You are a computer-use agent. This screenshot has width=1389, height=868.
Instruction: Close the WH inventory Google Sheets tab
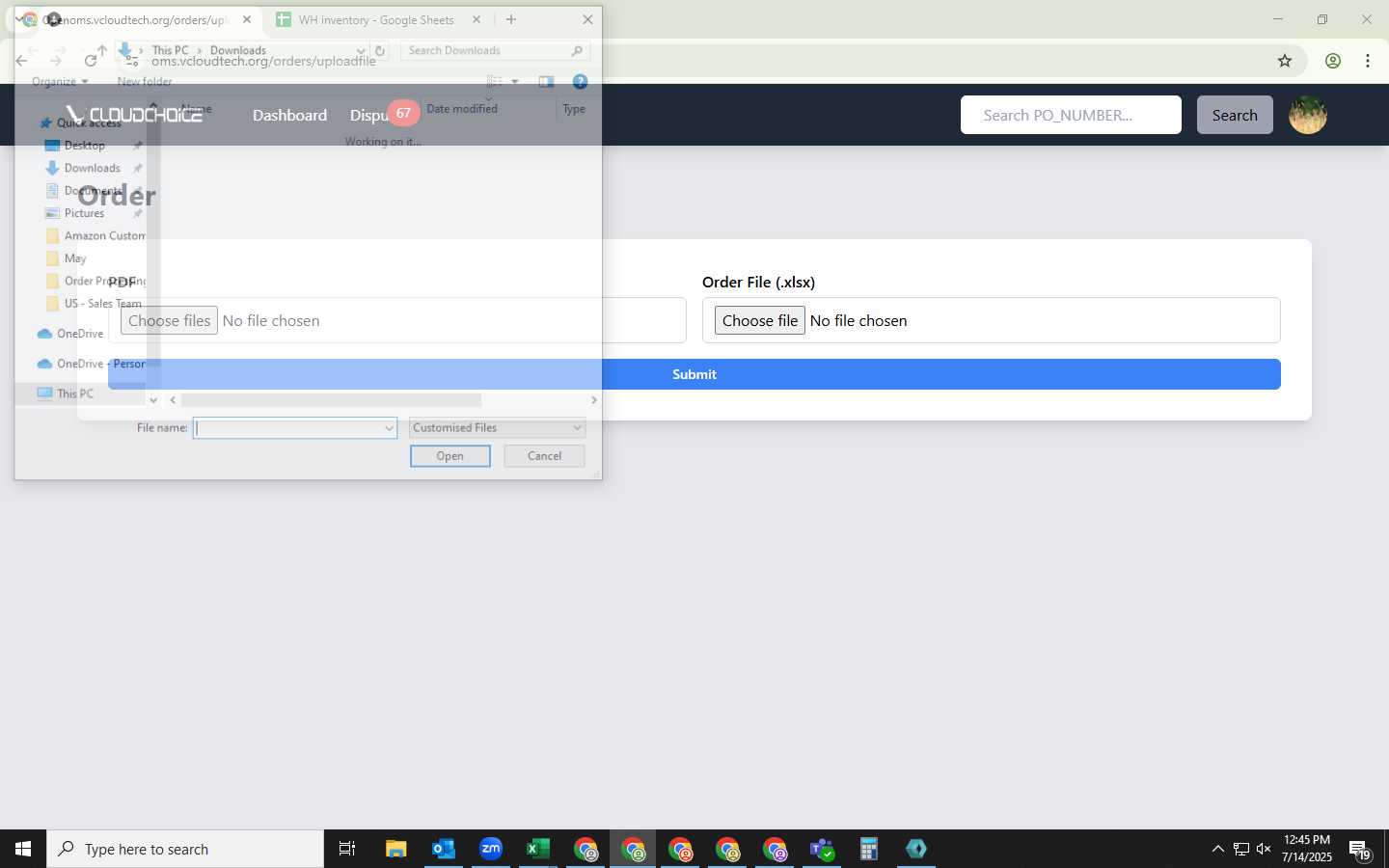tap(477, 19)
